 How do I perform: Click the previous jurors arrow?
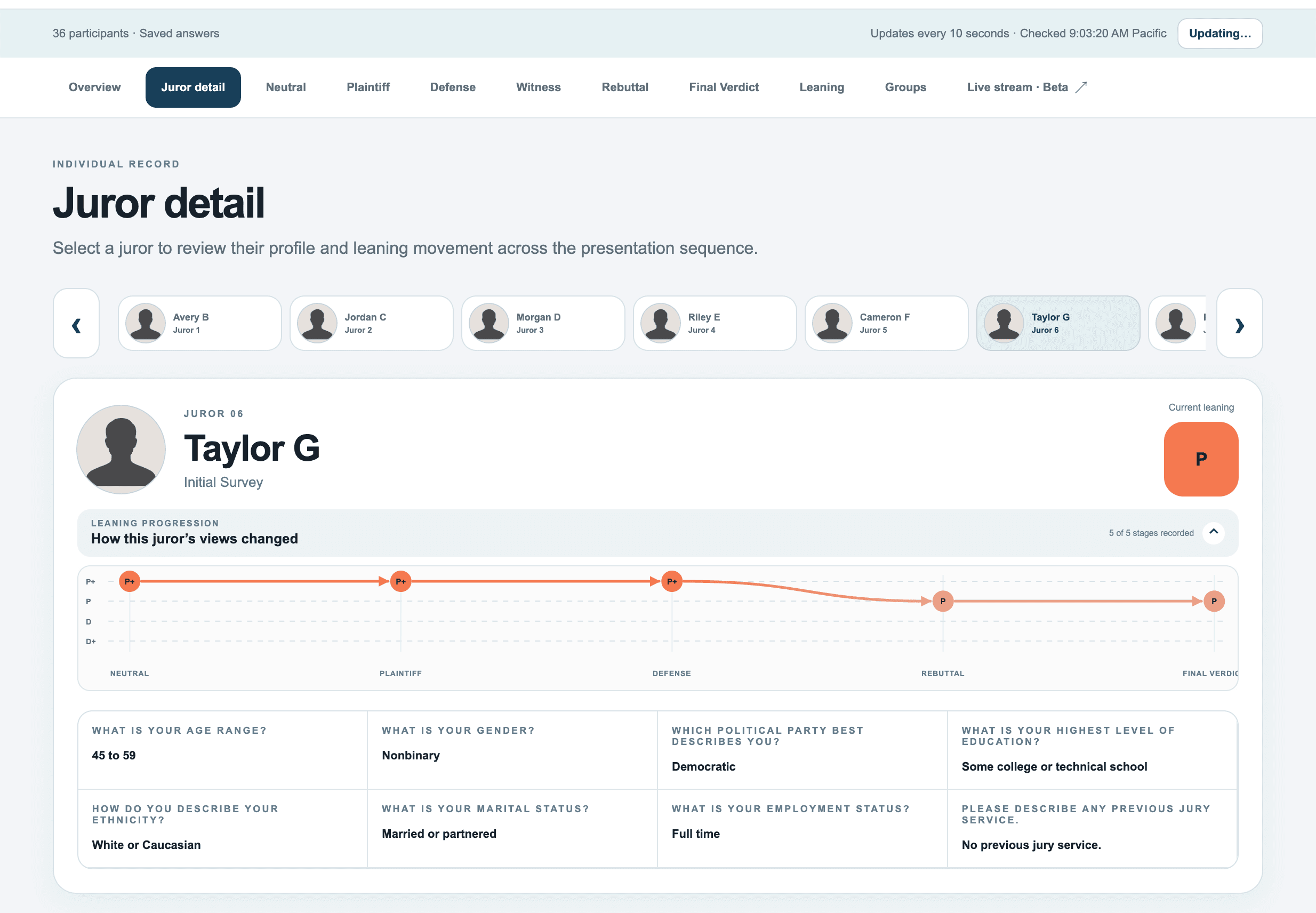(x=76, y=323)
